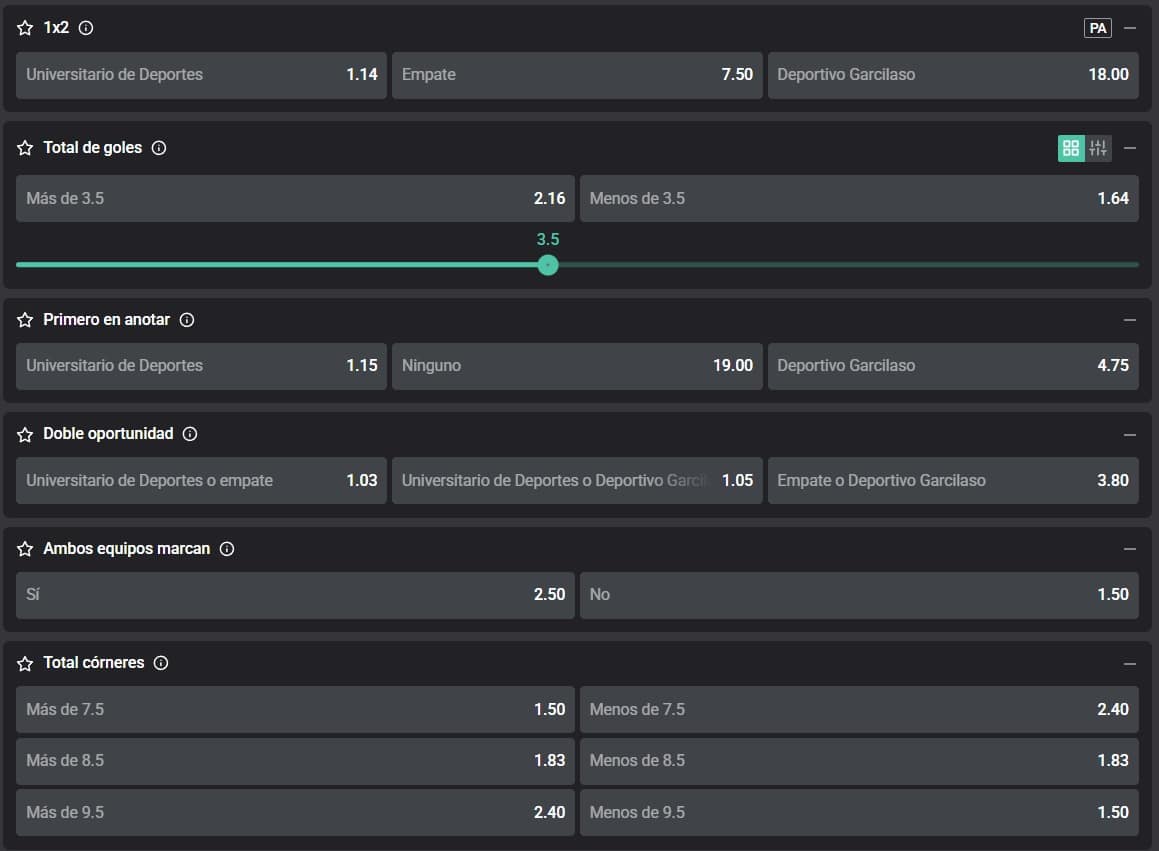
Task: Open info tooltip for Total de goles
Action: (x=159, y=148)
